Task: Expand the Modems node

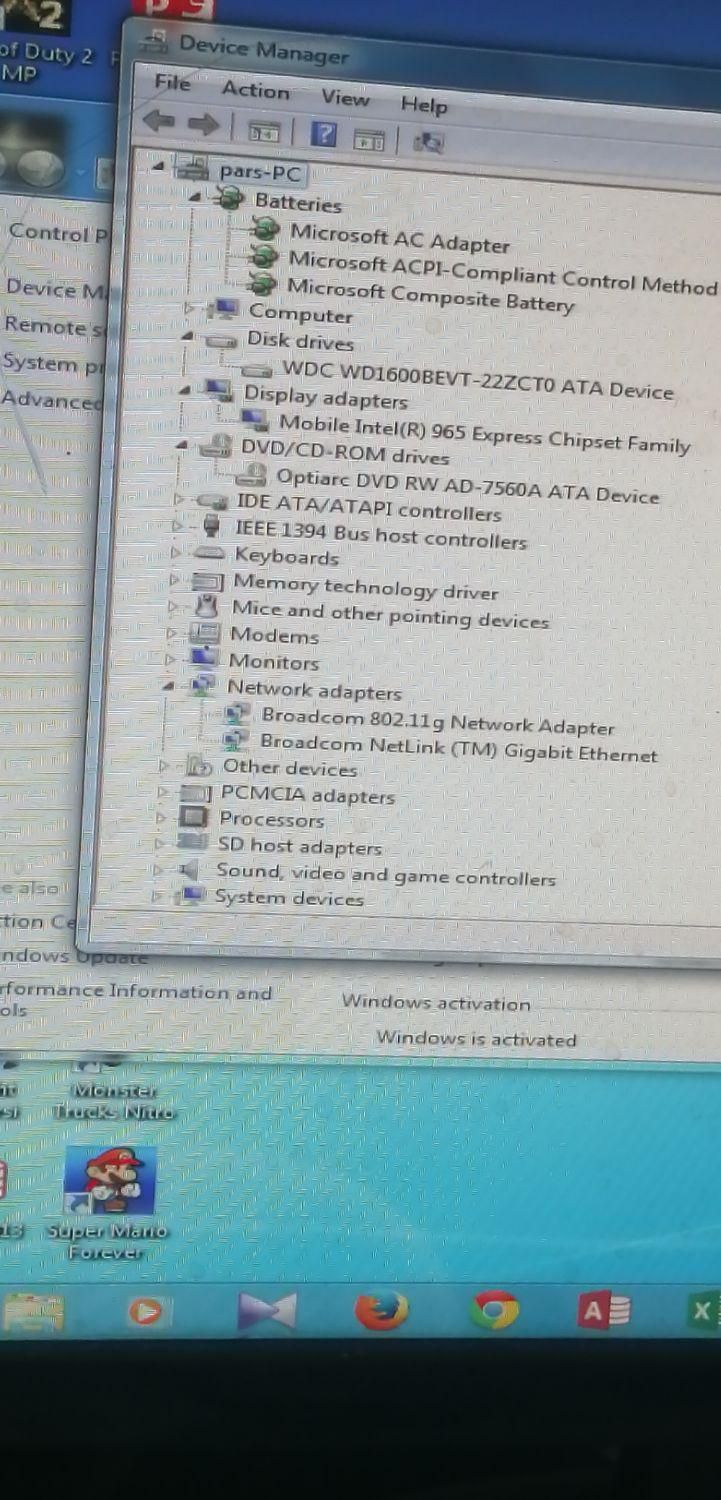Action: 172,632
